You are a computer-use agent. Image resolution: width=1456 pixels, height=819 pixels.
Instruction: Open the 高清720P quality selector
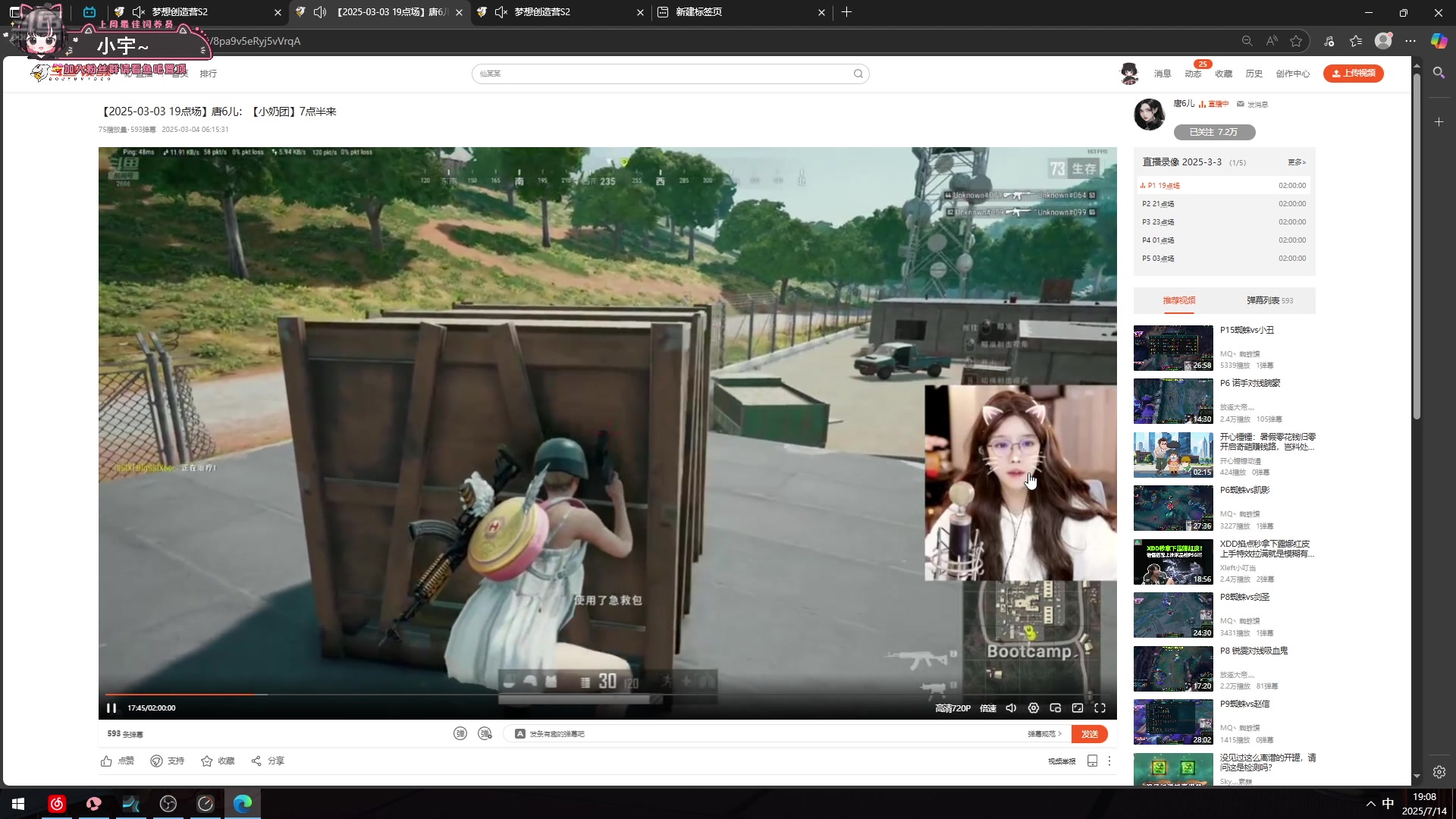(952, 708)
